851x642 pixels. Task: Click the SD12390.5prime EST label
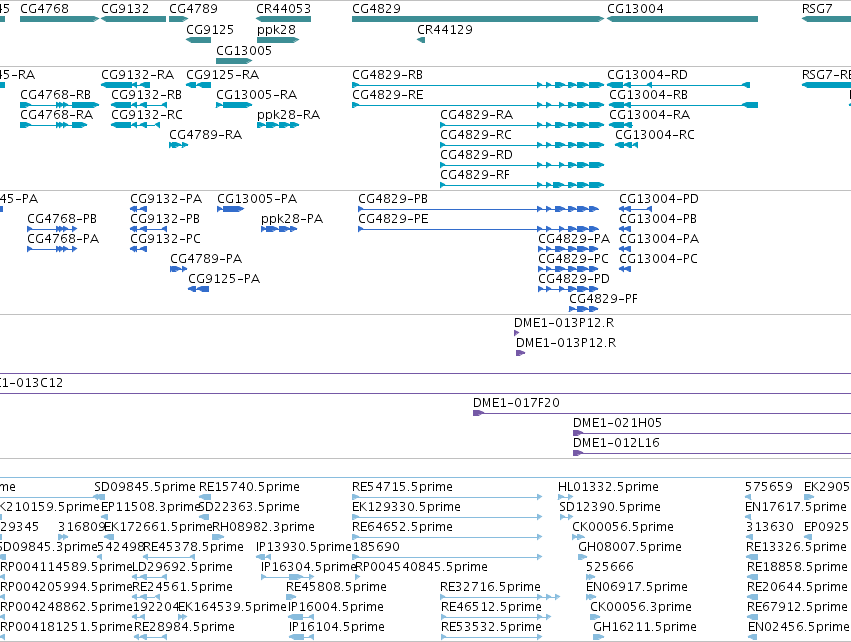coord(610,507)
